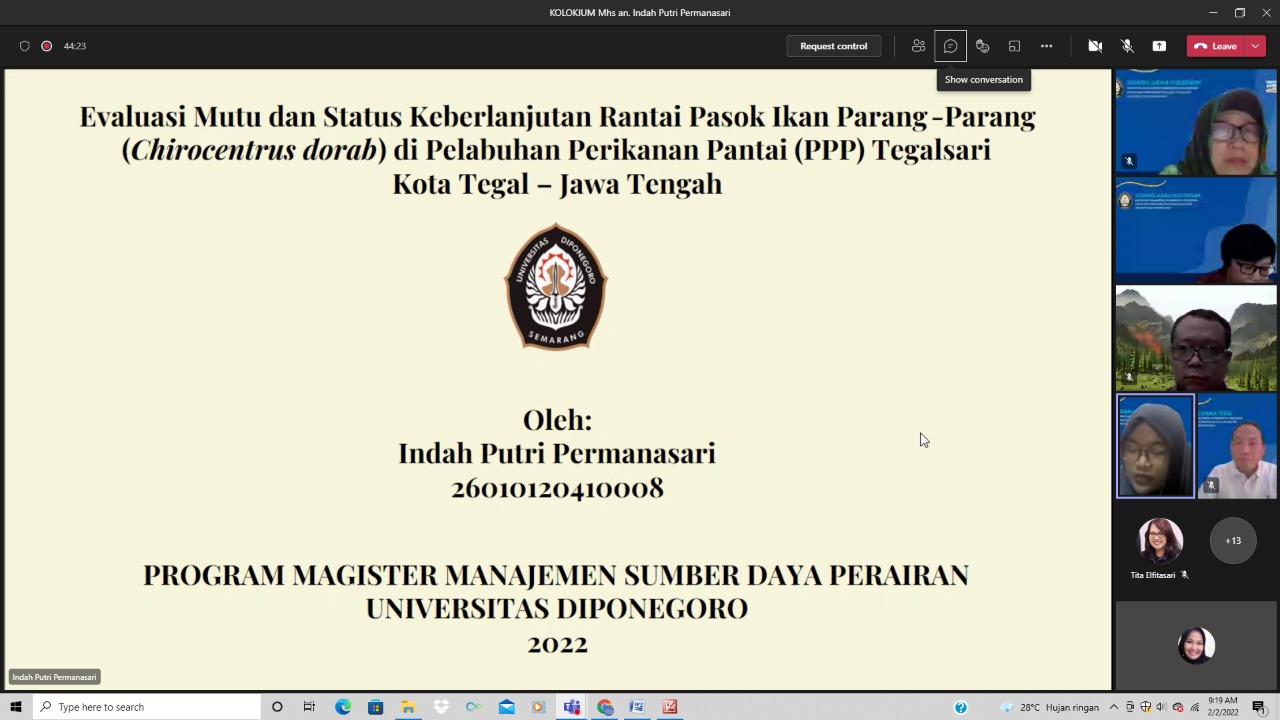This screenshot has width=1280, height=720.
Task: Open Cortana circle icon in taskbar
Action: point(277,707)
